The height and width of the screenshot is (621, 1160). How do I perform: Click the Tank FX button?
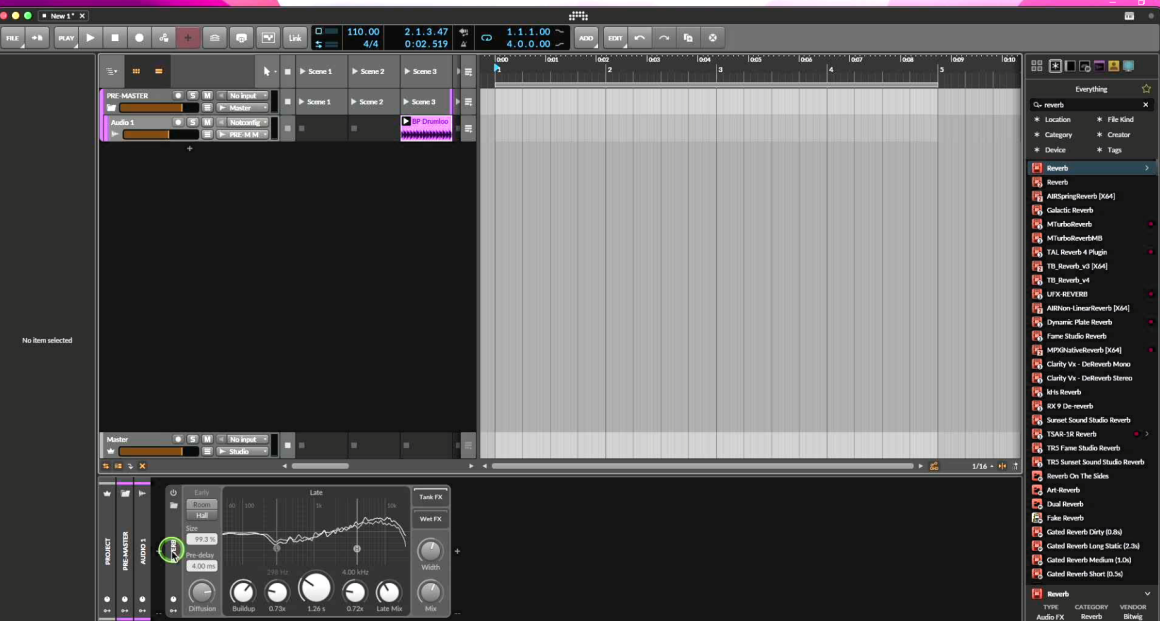click(x=430, y=497)
